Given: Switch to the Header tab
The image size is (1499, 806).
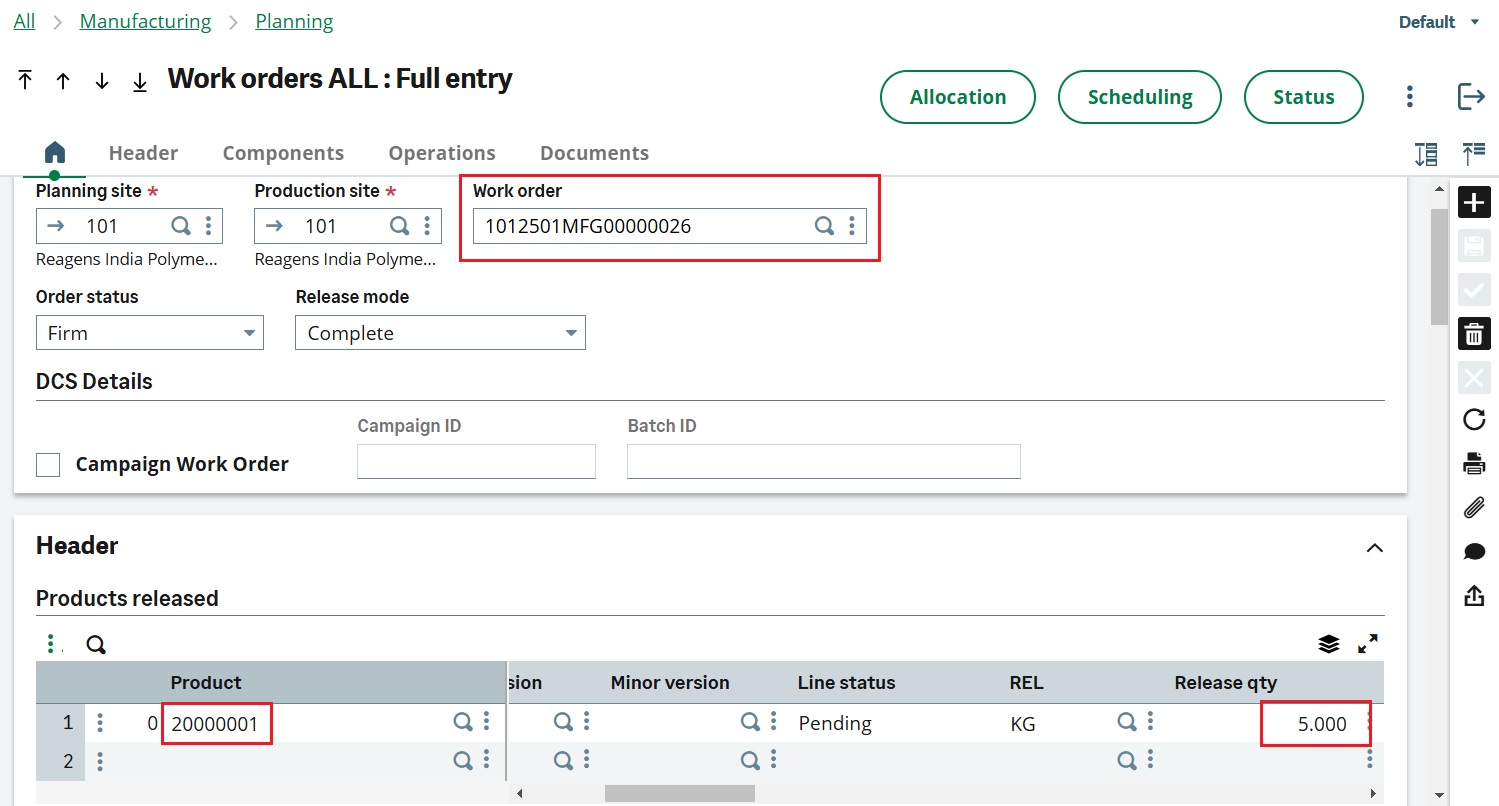Looking at the screenshot, I should [143, 153].
